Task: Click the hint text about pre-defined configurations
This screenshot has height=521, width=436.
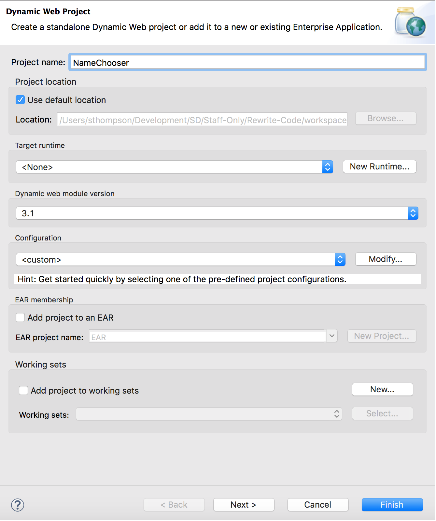Action: [182, 279]
